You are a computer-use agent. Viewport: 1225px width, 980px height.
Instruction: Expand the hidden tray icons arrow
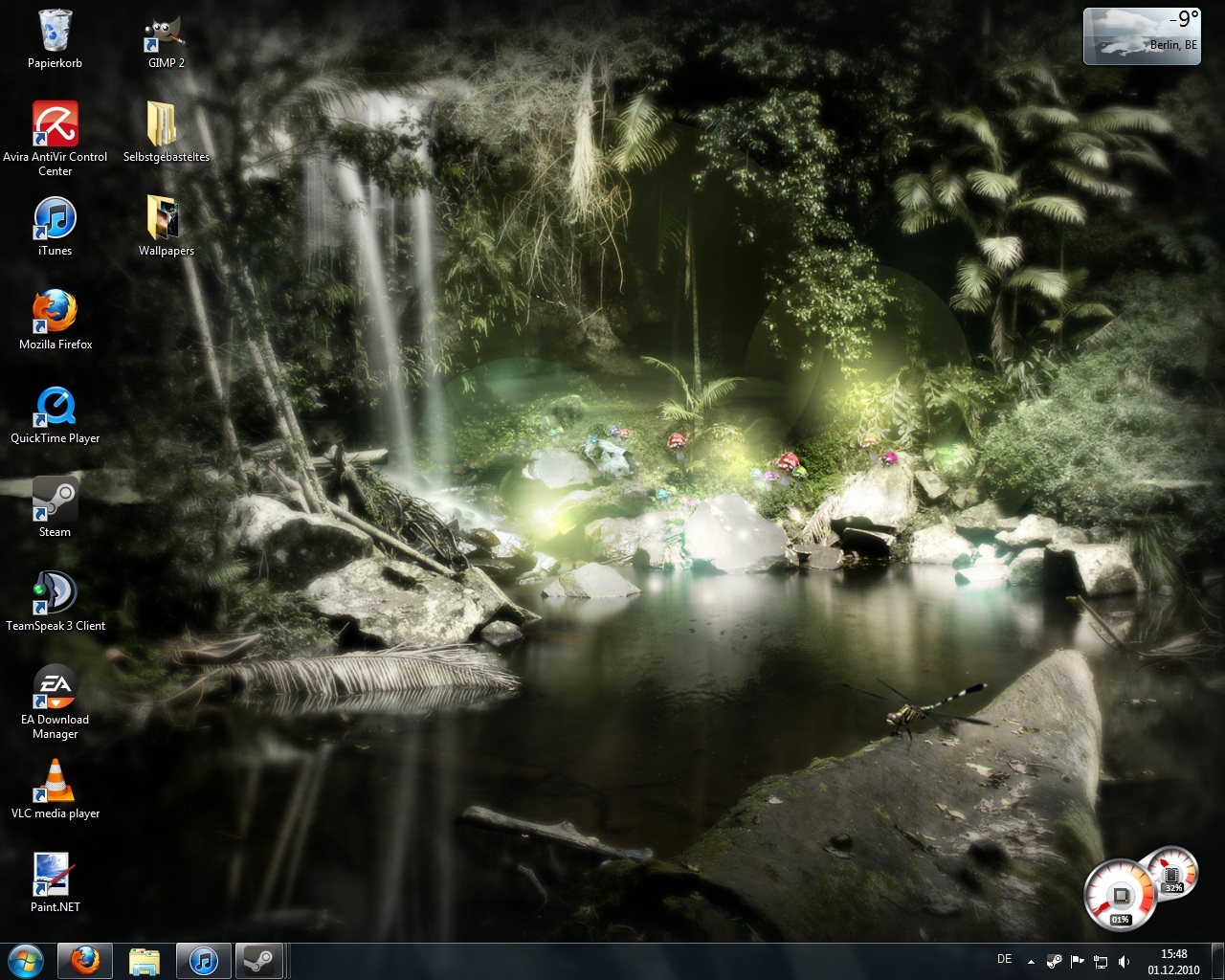[x=1031, y=962]
